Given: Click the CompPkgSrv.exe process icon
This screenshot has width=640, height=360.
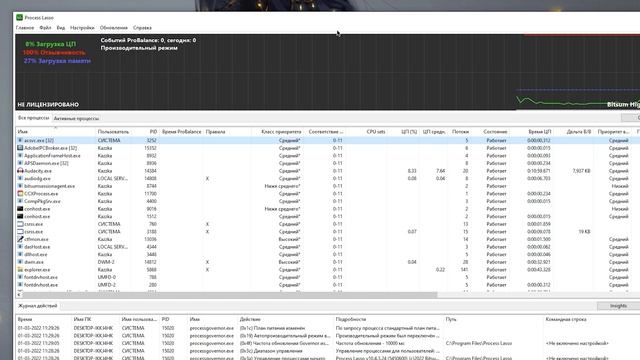Looking at the screenshot, I should 20,201.
